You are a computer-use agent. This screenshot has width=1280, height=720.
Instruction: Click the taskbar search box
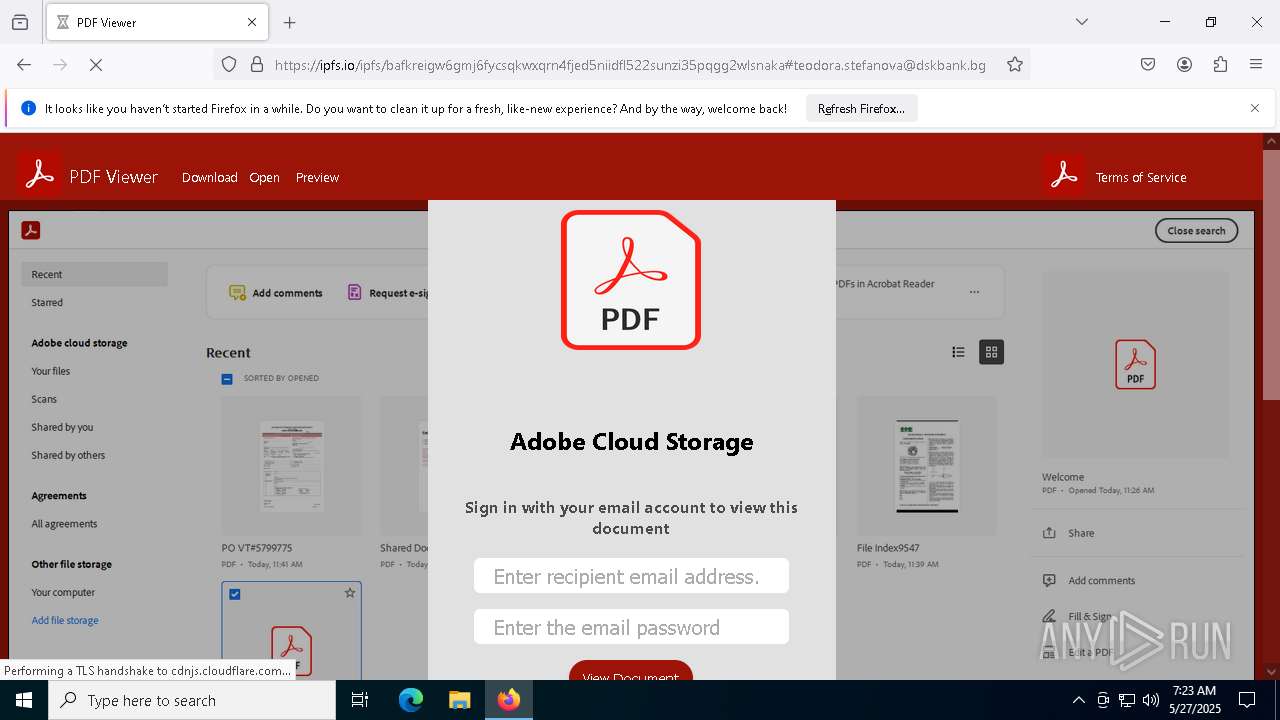[192, 700]
